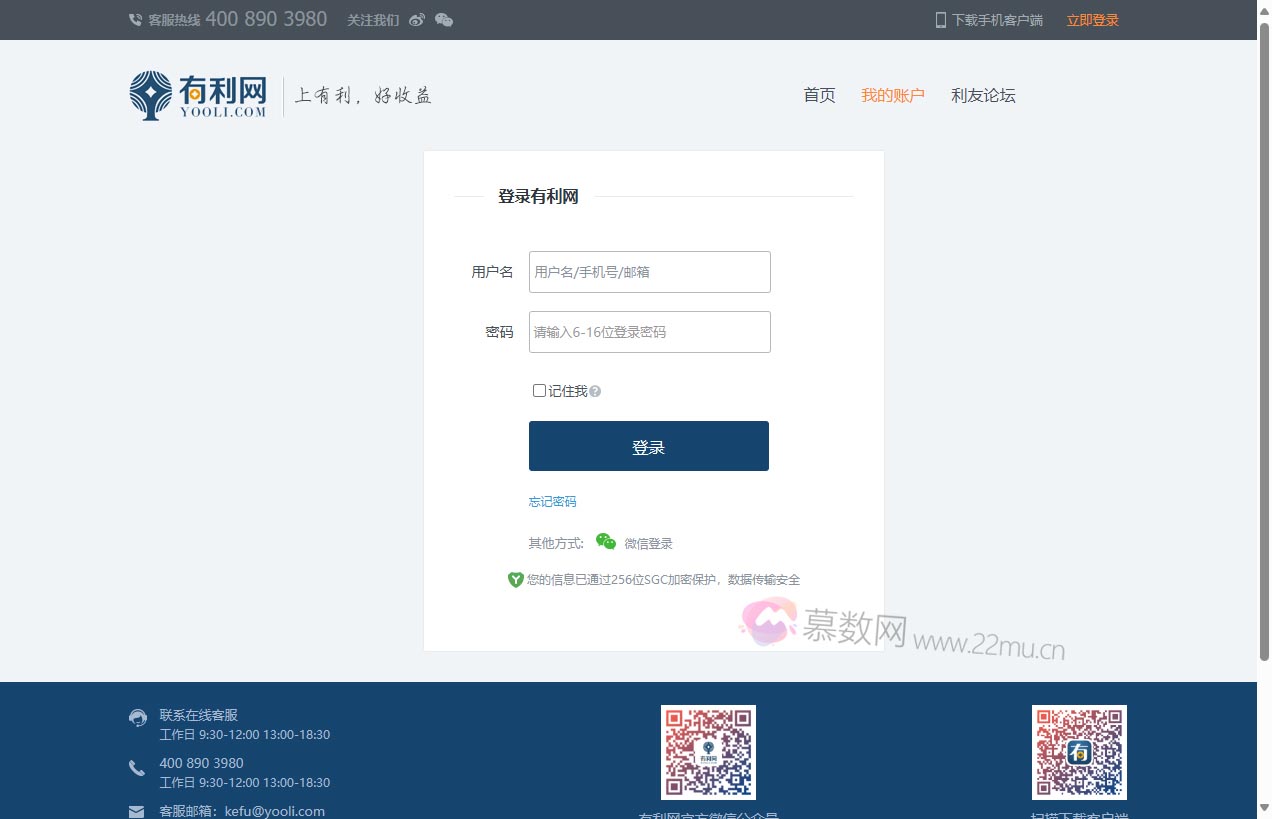Screen dimensions: 1272x819
Task: Click 立即登录 in the top bar
Action: tap(1092, 20)
